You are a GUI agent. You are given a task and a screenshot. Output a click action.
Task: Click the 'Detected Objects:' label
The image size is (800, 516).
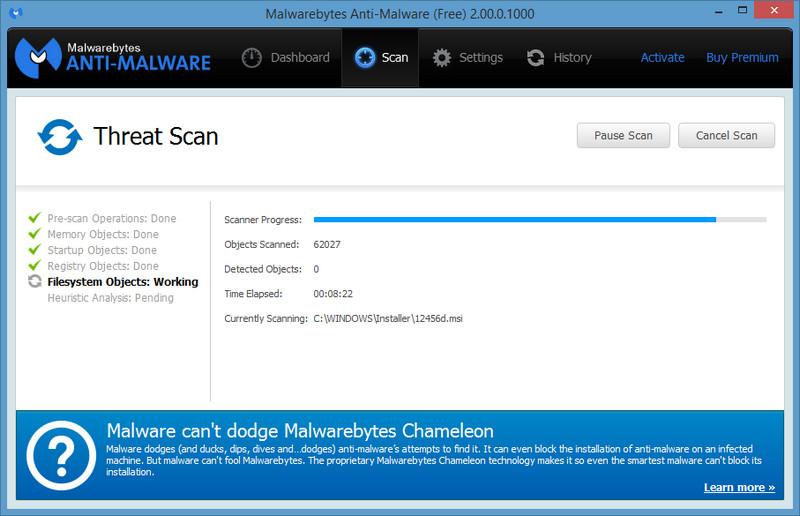point(263,269)
